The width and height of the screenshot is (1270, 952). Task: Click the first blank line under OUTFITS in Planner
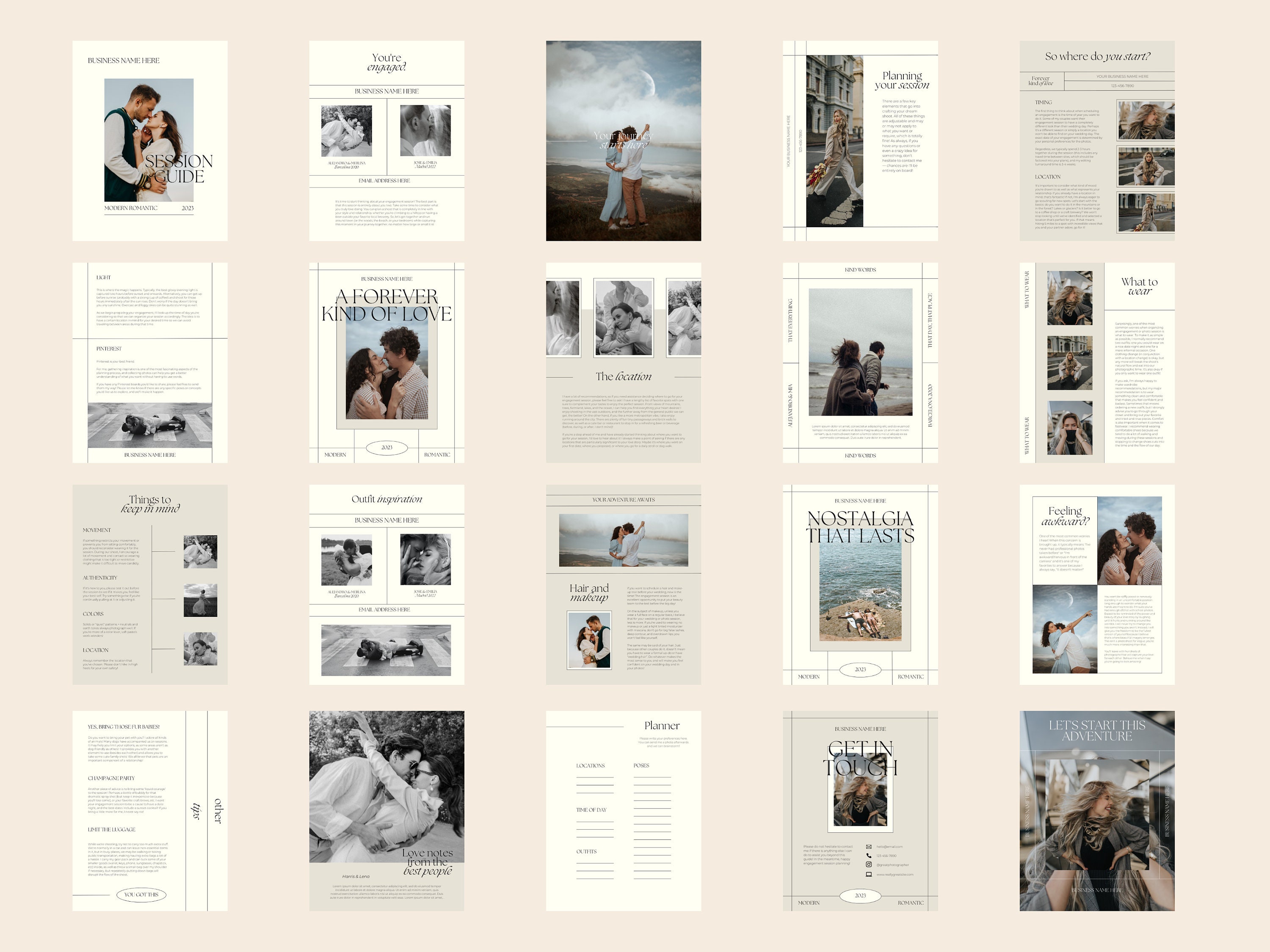(595, 863)
